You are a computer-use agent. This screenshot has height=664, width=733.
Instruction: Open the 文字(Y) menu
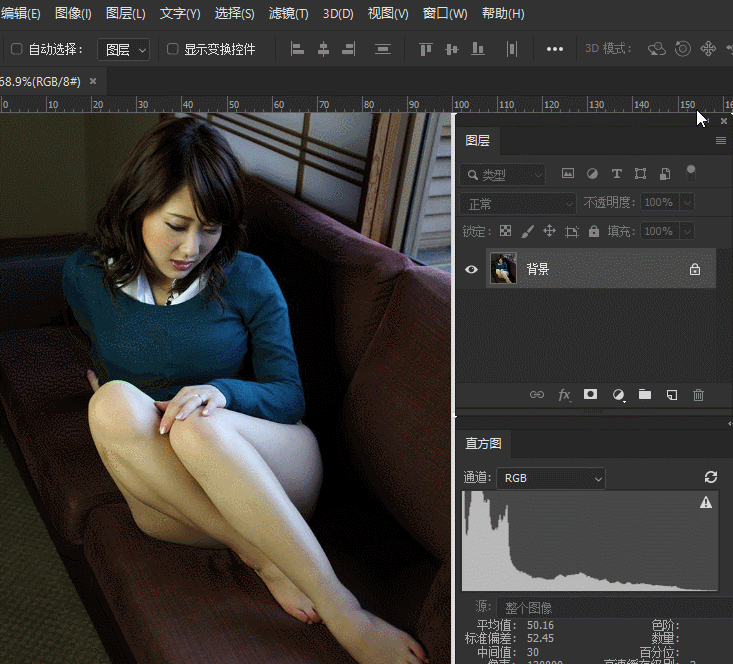(180, 14)
